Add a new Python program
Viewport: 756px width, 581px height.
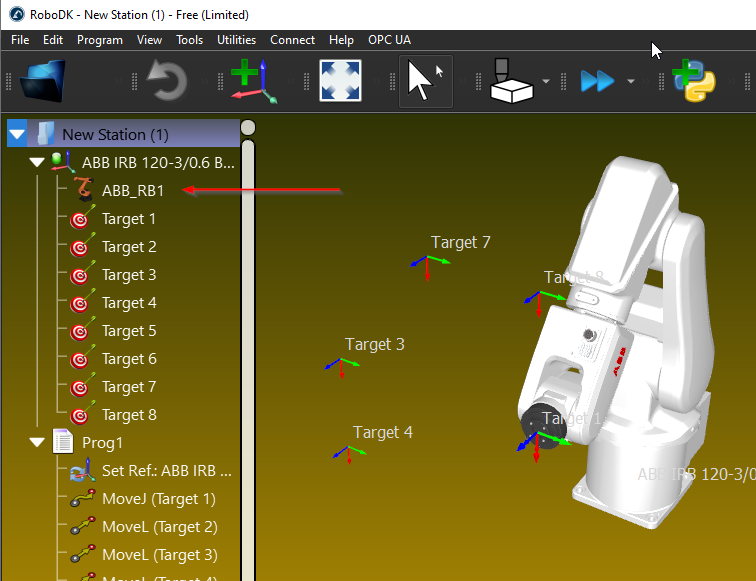(693, 80)
